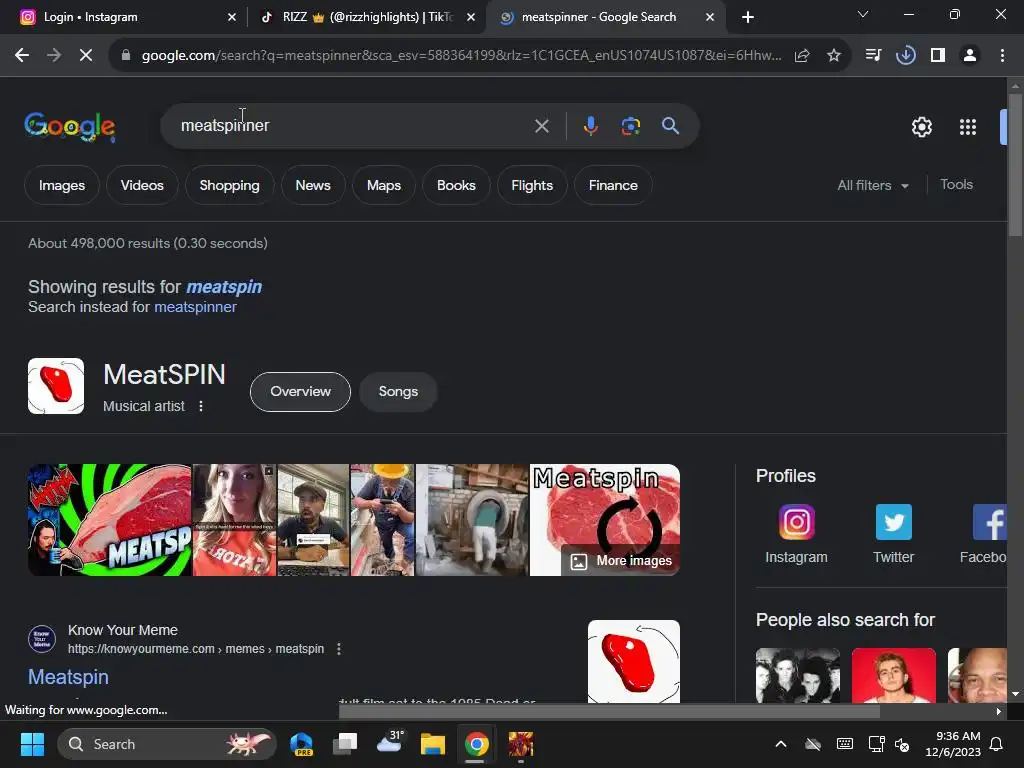Viewport: 1024px width, 768px height.
Task: Open the Know Your Meme site name
Action: pyautogui.click(x=123, y=630)
